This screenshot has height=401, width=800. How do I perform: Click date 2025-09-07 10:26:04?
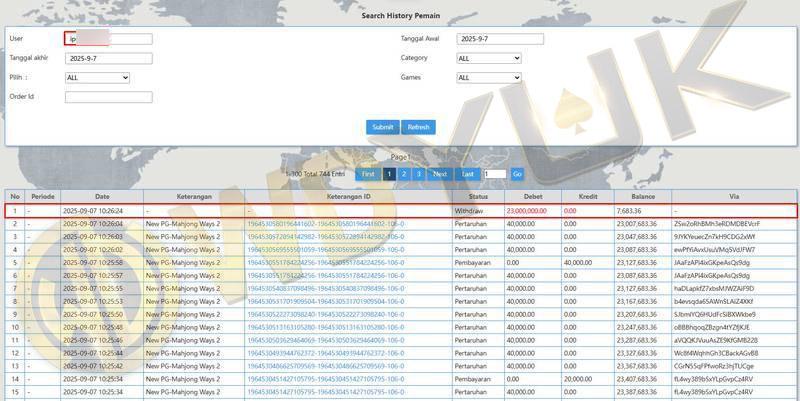click(x=93, y=224)
